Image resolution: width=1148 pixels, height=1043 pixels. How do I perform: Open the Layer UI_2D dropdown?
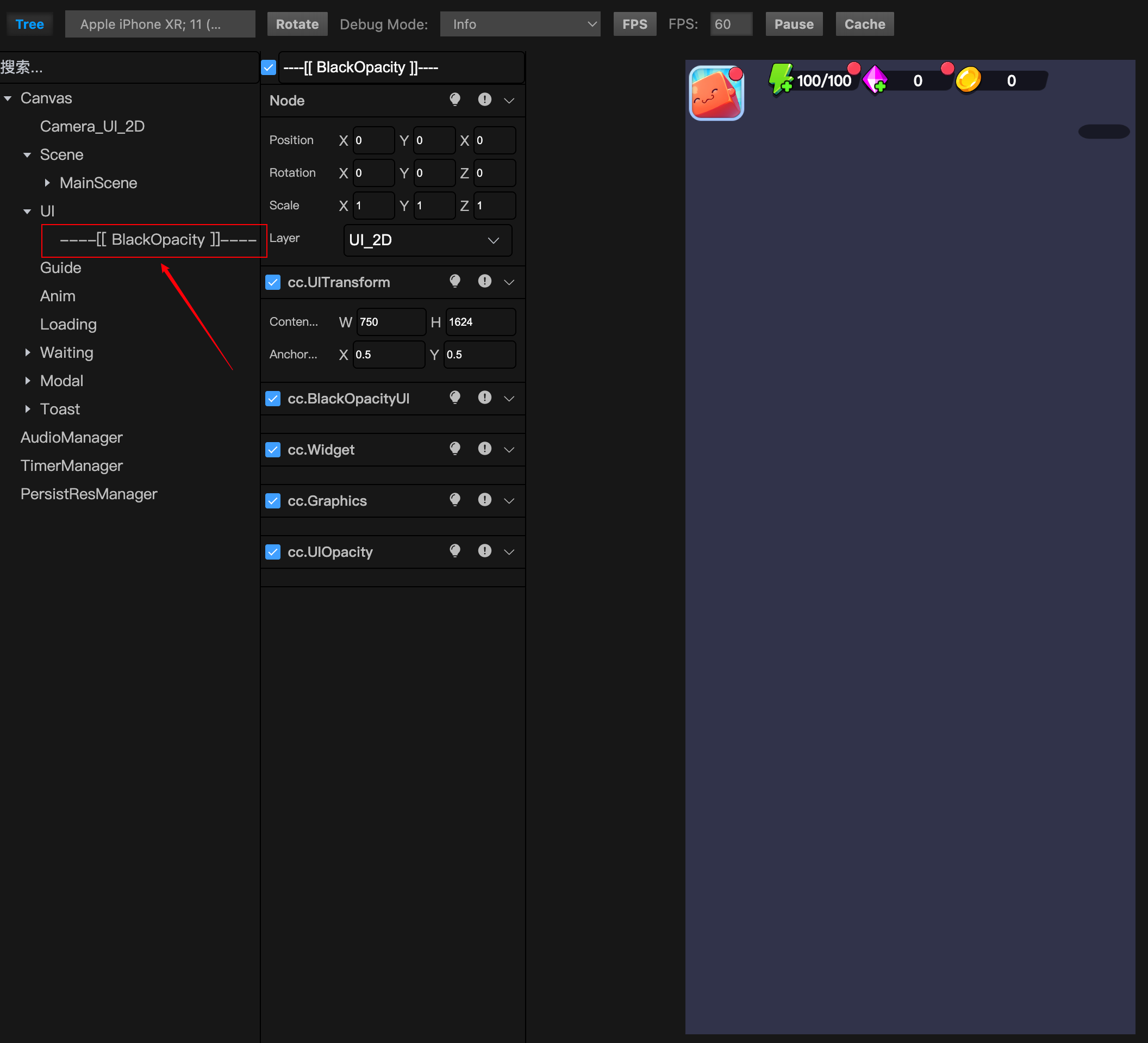(x=427, y=240)
